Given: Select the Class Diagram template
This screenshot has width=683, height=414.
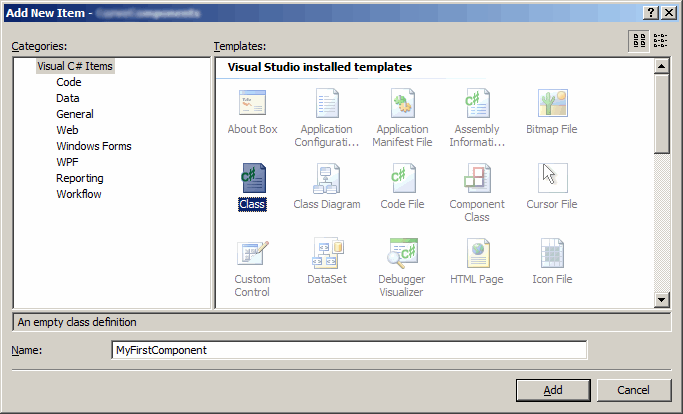Looking at the screenshot, I should point(326,180).
